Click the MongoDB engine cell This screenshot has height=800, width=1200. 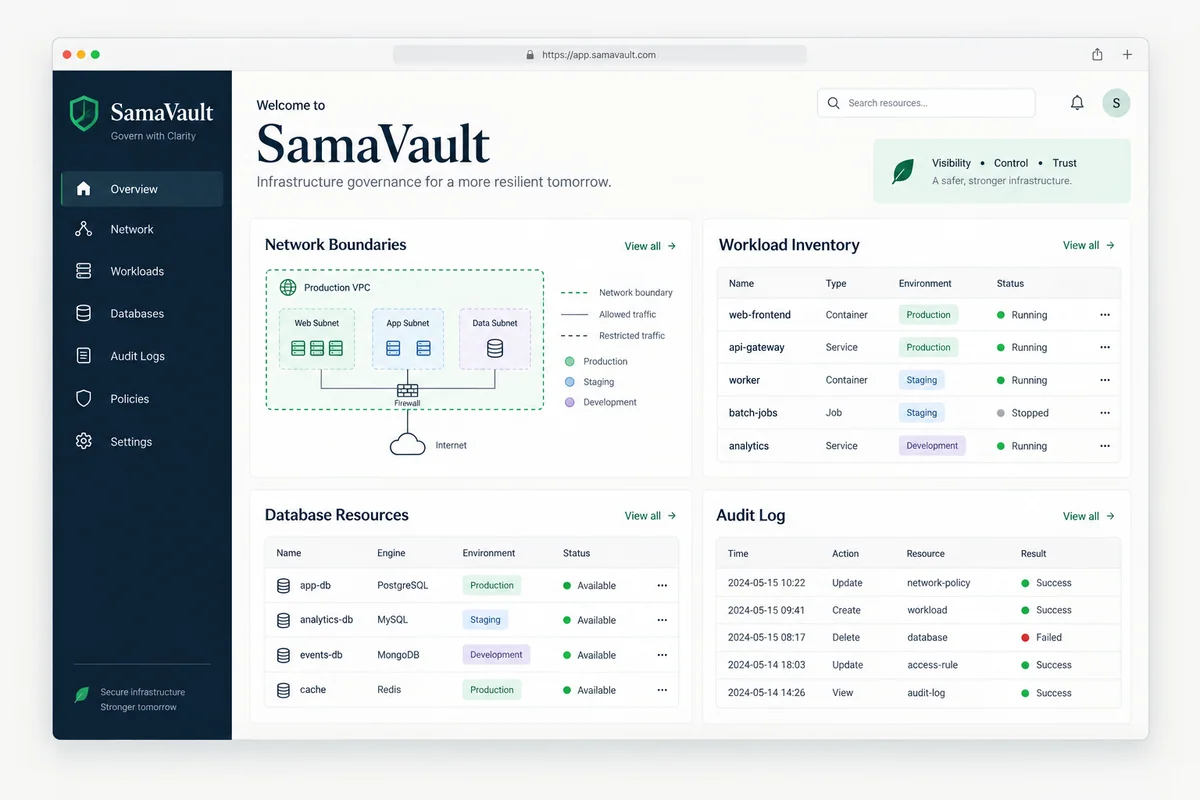tap(398, 655)
